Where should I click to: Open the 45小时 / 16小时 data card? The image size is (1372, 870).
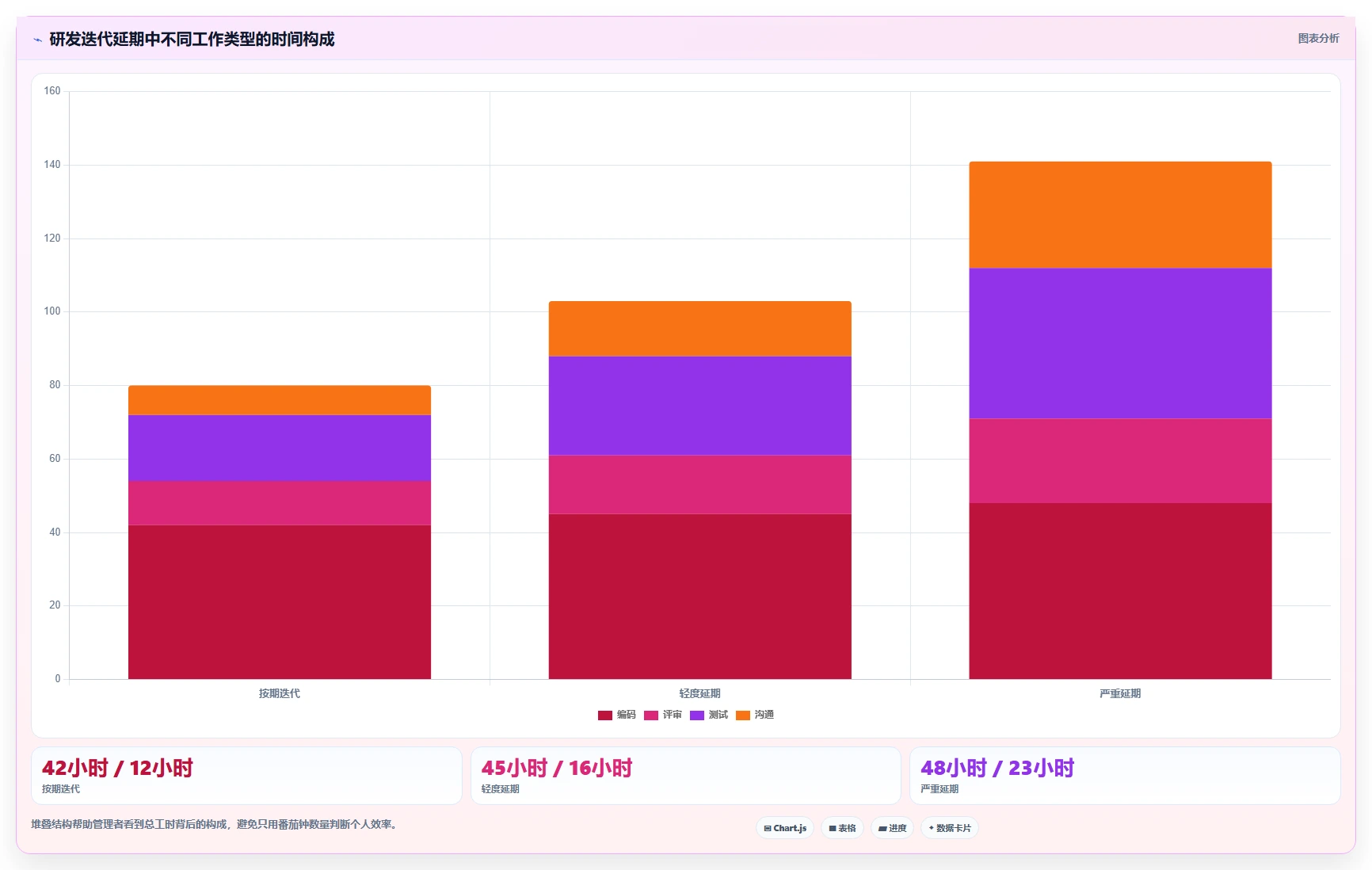(x=686, y=776)
